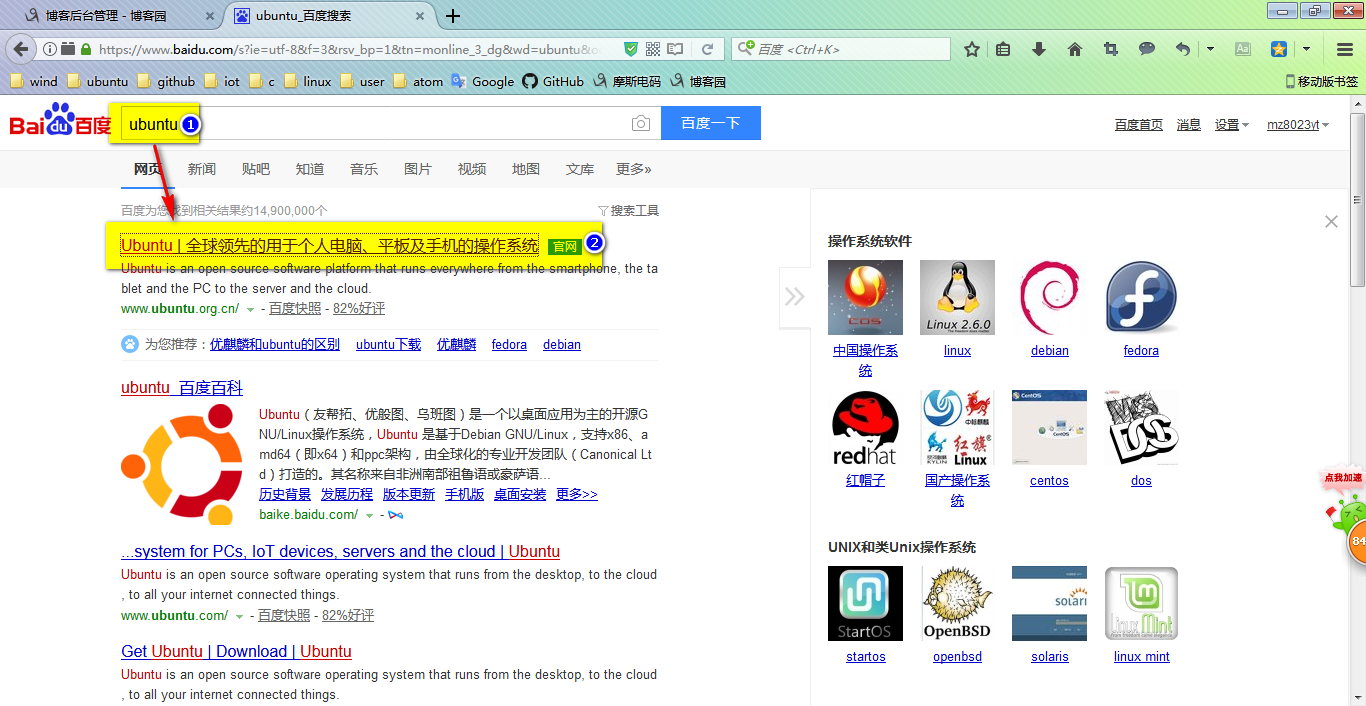
Task: Open the GitHub bookmark
Action: 553,81
